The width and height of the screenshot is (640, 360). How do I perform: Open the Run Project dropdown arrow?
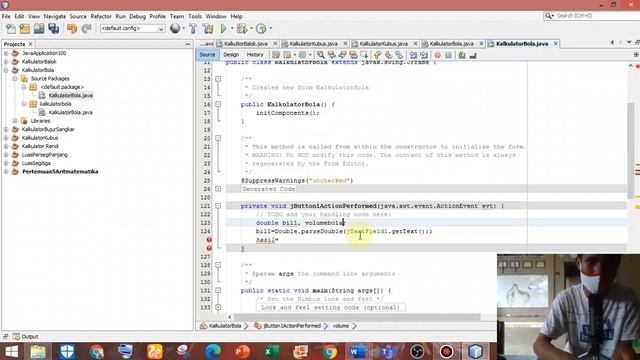click(x=232, y=29)
